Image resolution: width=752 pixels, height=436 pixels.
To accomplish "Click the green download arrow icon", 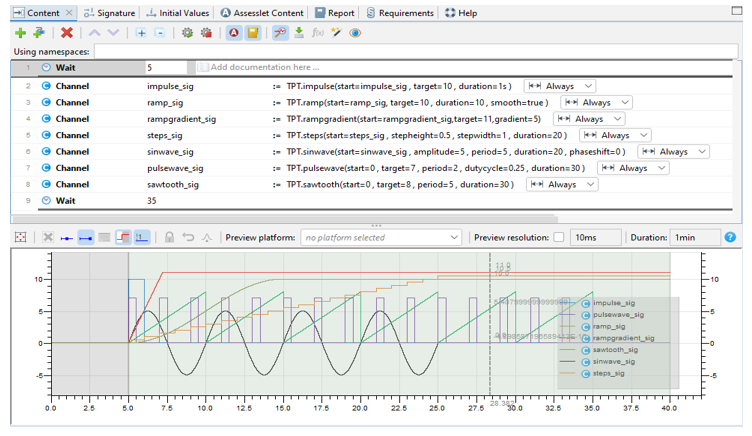I will tap(299, 33).
